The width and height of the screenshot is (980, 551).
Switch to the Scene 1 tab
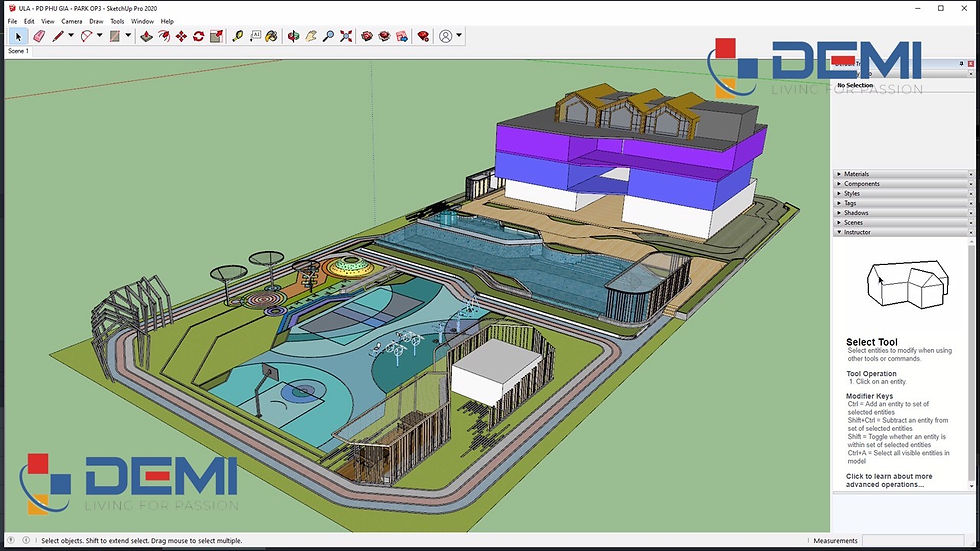[x=18, y=51]
